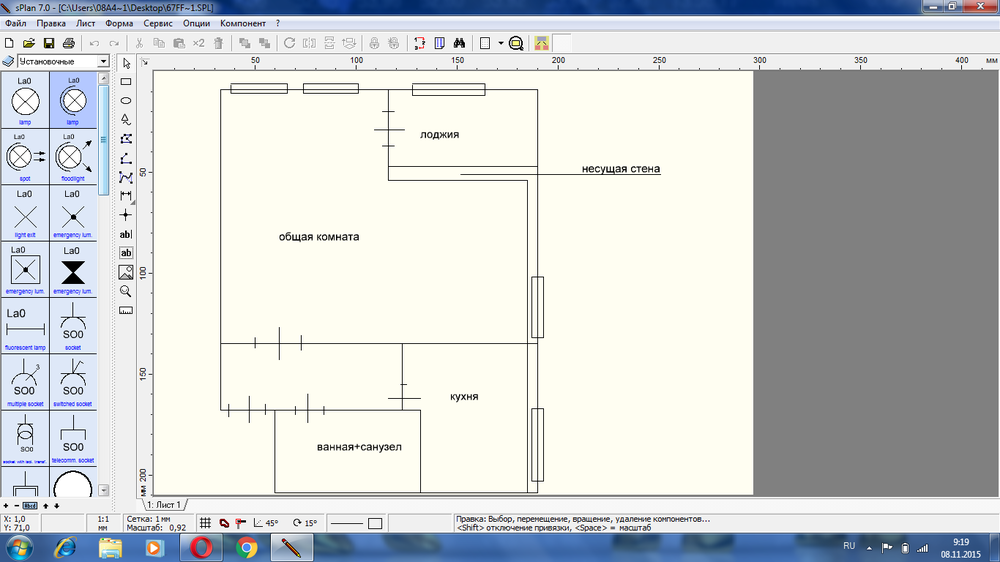Click the save diskette icon
Screen dimensions: 1000x562
[x=49, y=44]
